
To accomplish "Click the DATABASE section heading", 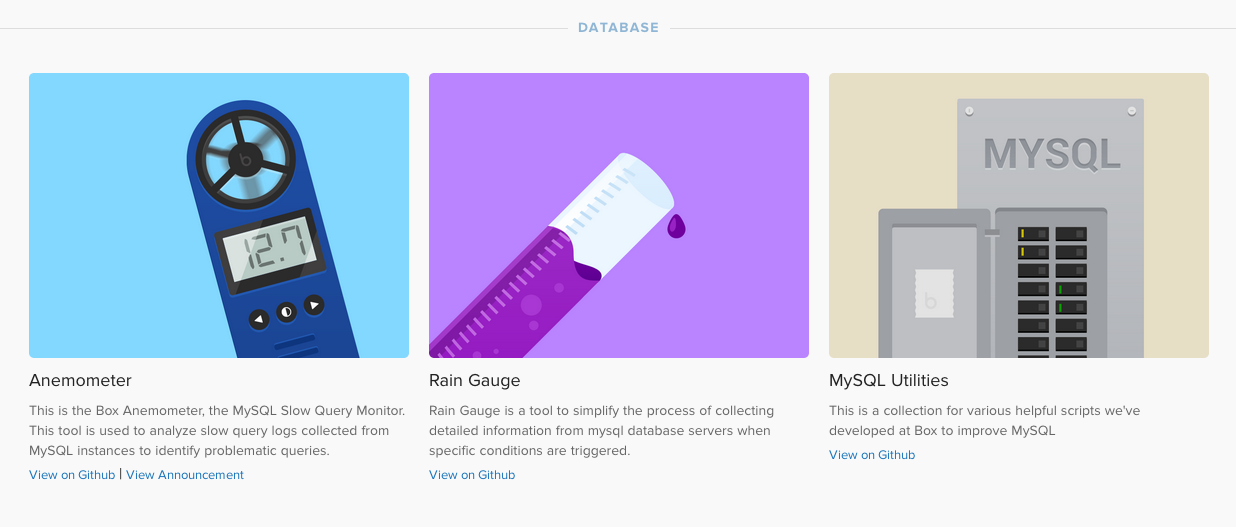I will click(x=618, y=28).
